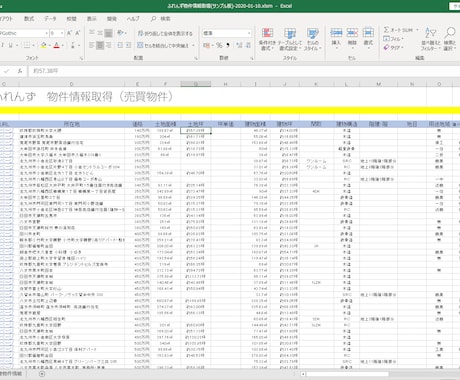Apply percent style
The image size is (460, 380).
coord(219,45)
